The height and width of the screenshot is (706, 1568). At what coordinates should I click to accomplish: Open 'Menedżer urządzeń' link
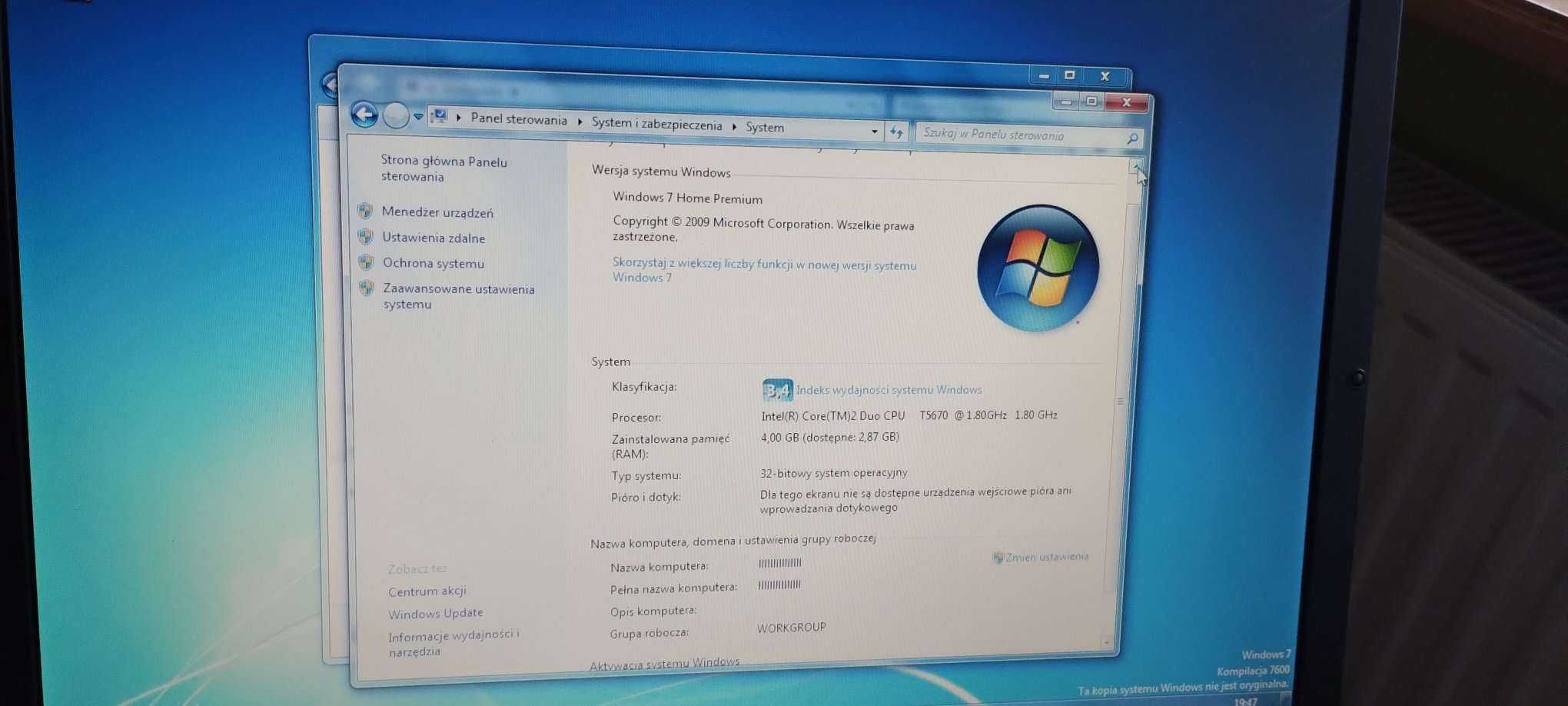pos(437,212)
